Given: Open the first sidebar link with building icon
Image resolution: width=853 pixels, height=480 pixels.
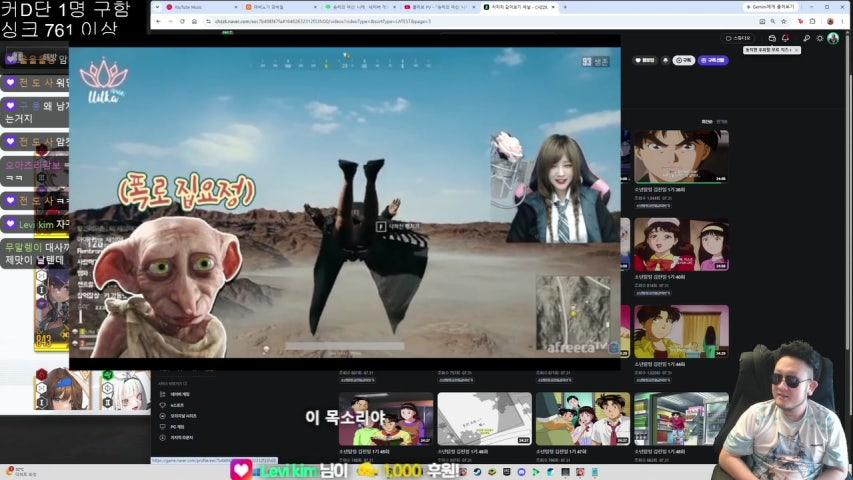Looking at the screenshot, I should pyautogui.click(x=174, y=394).
